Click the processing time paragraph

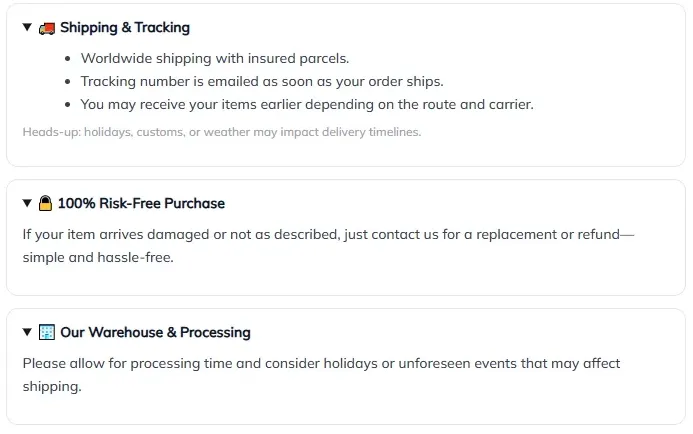point(321,364)
